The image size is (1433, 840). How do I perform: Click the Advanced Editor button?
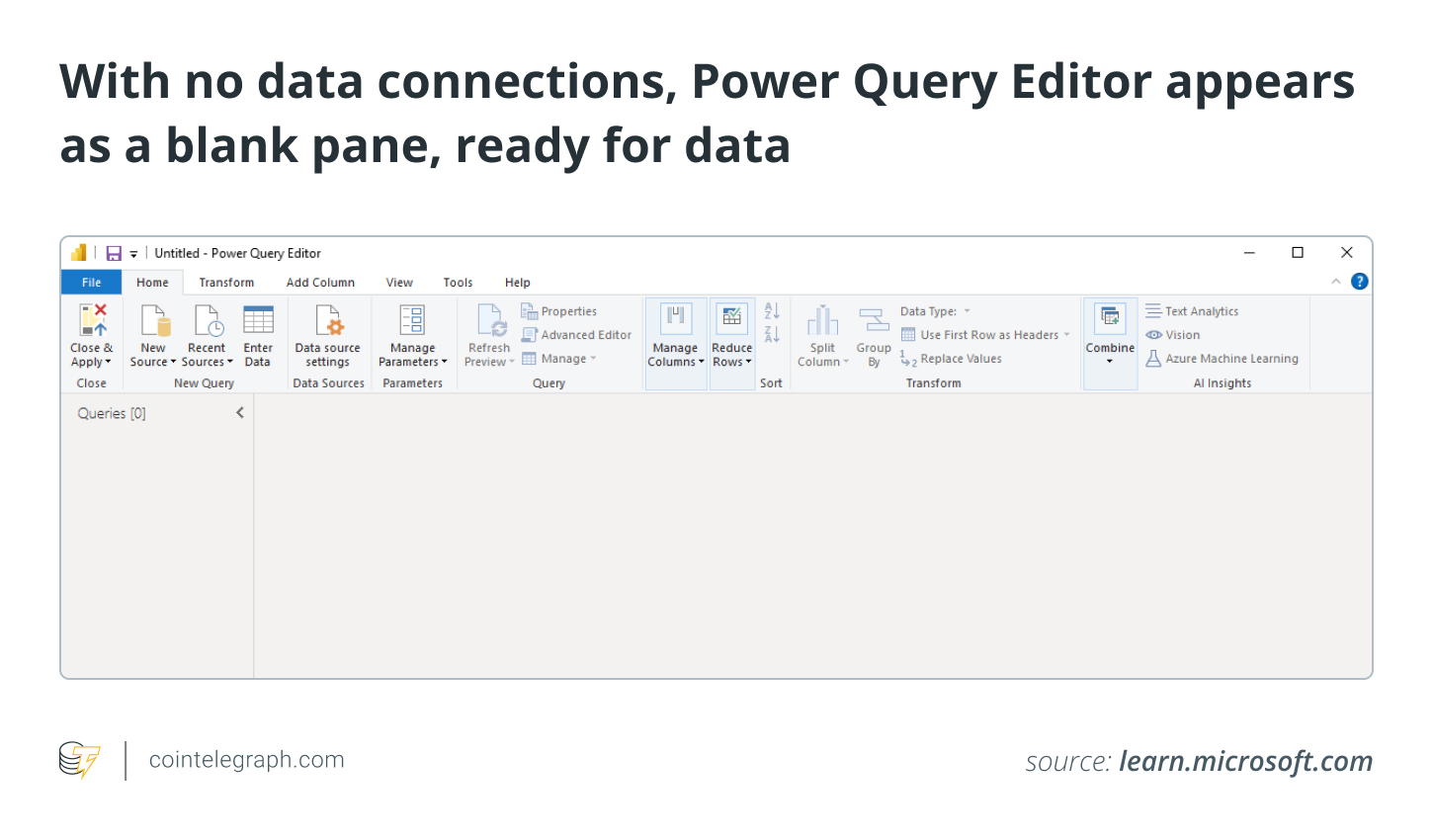577,335
